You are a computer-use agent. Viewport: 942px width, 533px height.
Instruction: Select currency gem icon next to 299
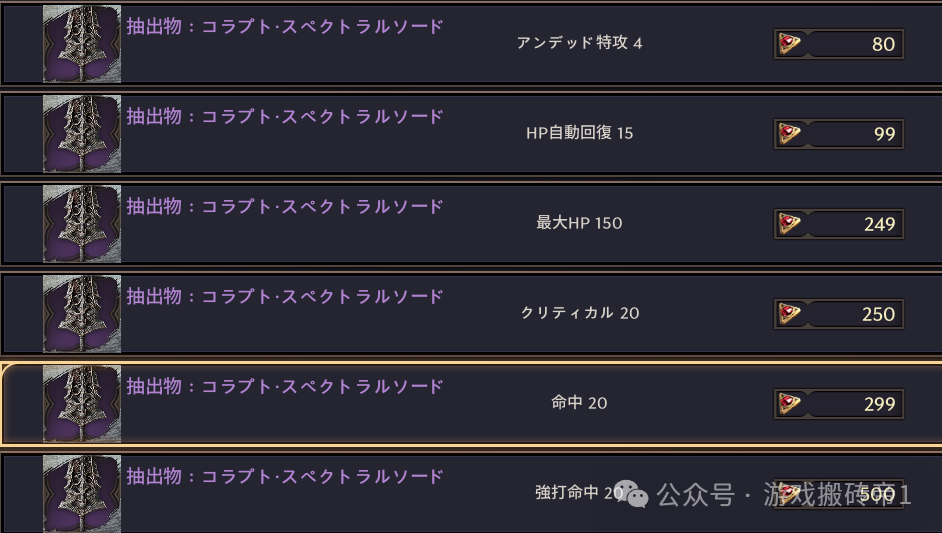(x=790, y=404)
